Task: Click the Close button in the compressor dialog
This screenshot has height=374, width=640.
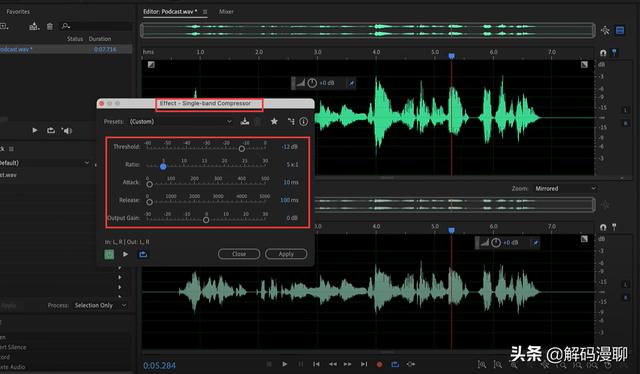Action: 239,254
